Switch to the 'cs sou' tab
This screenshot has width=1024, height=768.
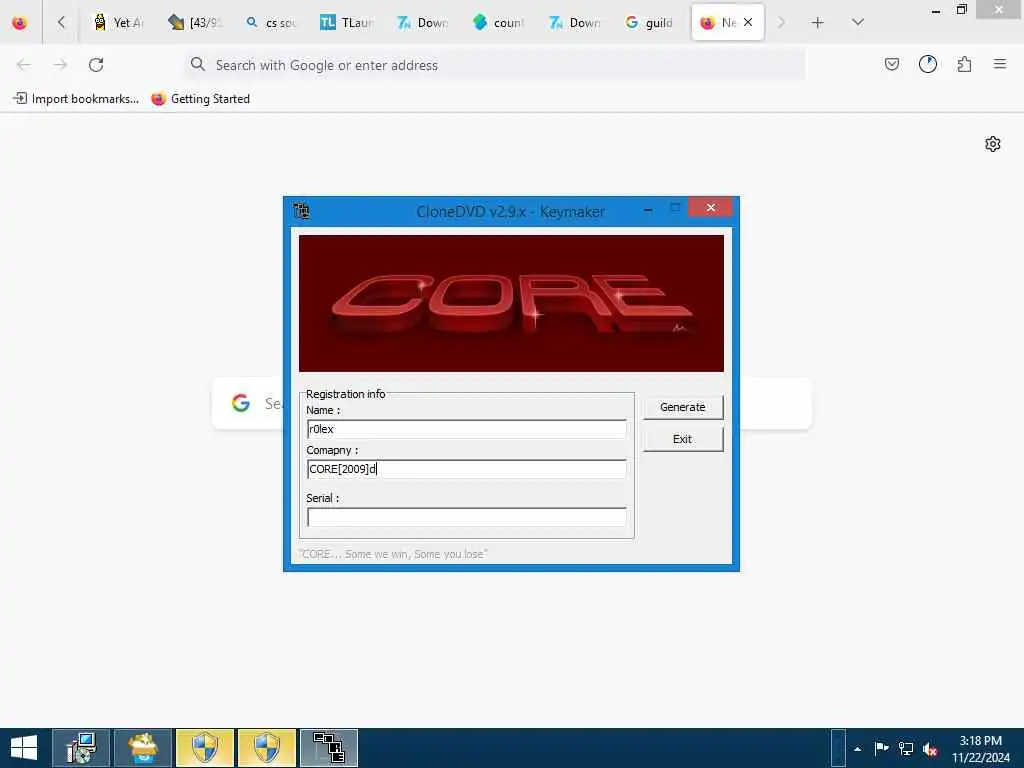270,23
